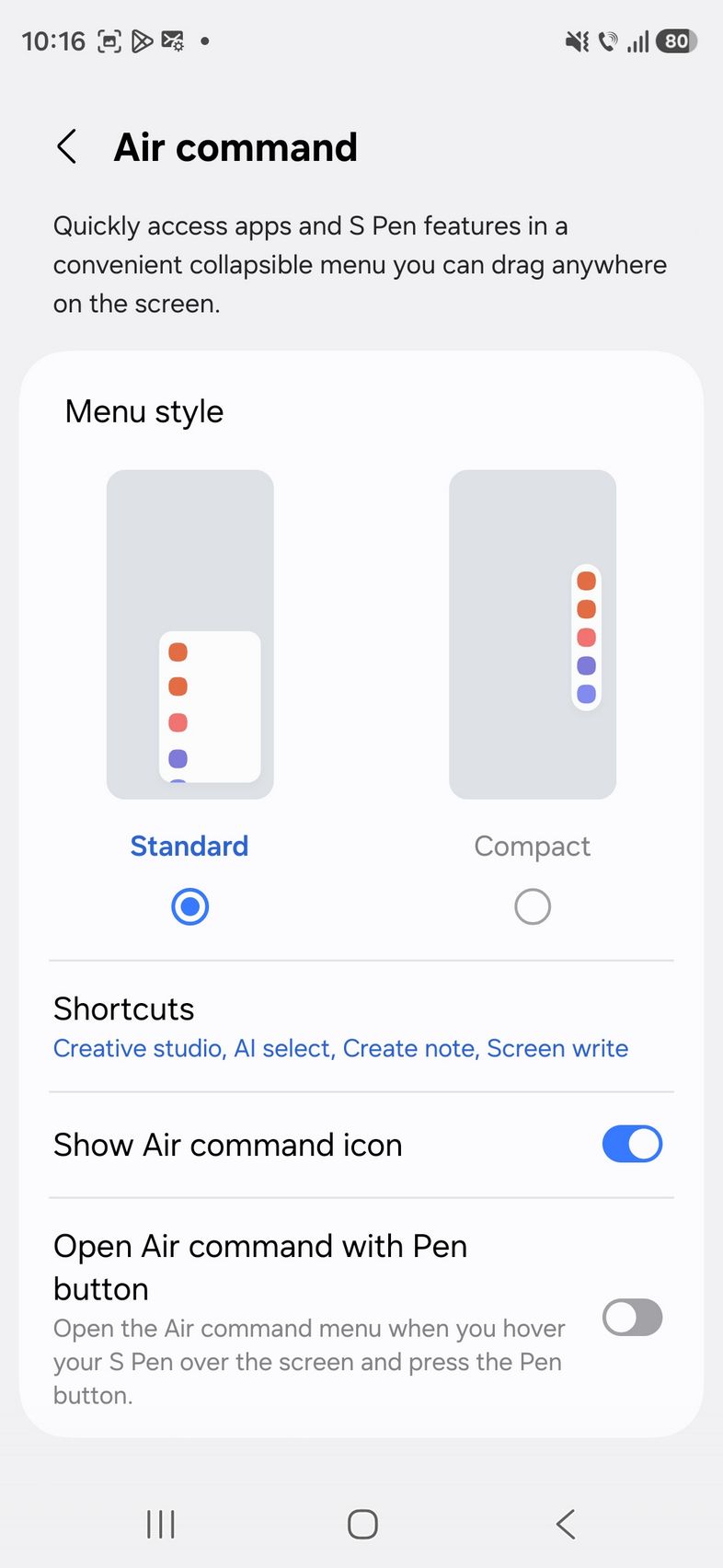Select the Standard menu style radio button
Image resolution: width=723 pixels, height=1568 pixels.
pyautogui.click(x=189, y=907)
